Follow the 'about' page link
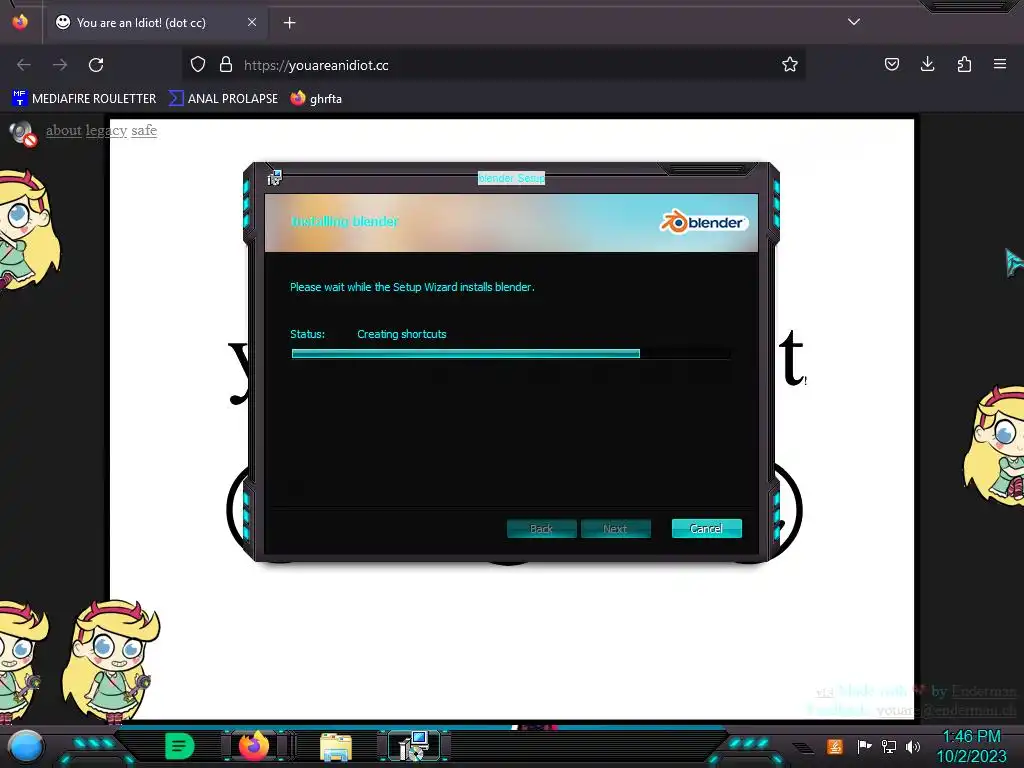This screenshot has height=768, width=1024. [x=63, y=130]
